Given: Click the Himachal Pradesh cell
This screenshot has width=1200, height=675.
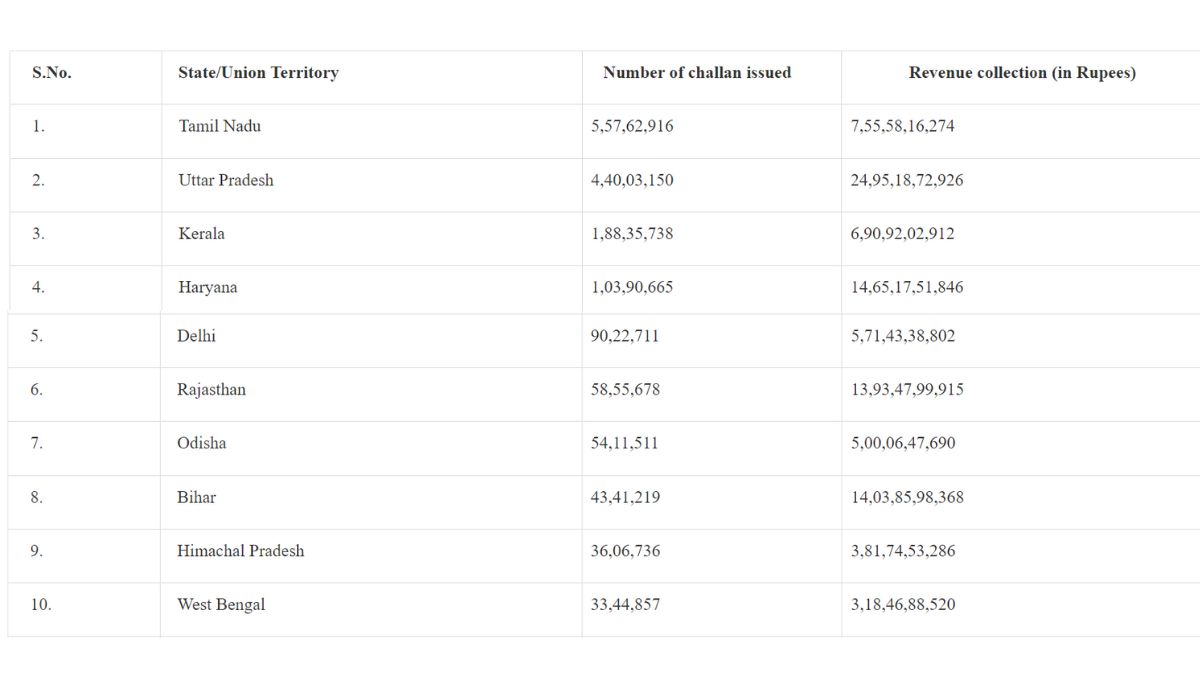Looking at the screenshot, I should [x=241, y=551].
